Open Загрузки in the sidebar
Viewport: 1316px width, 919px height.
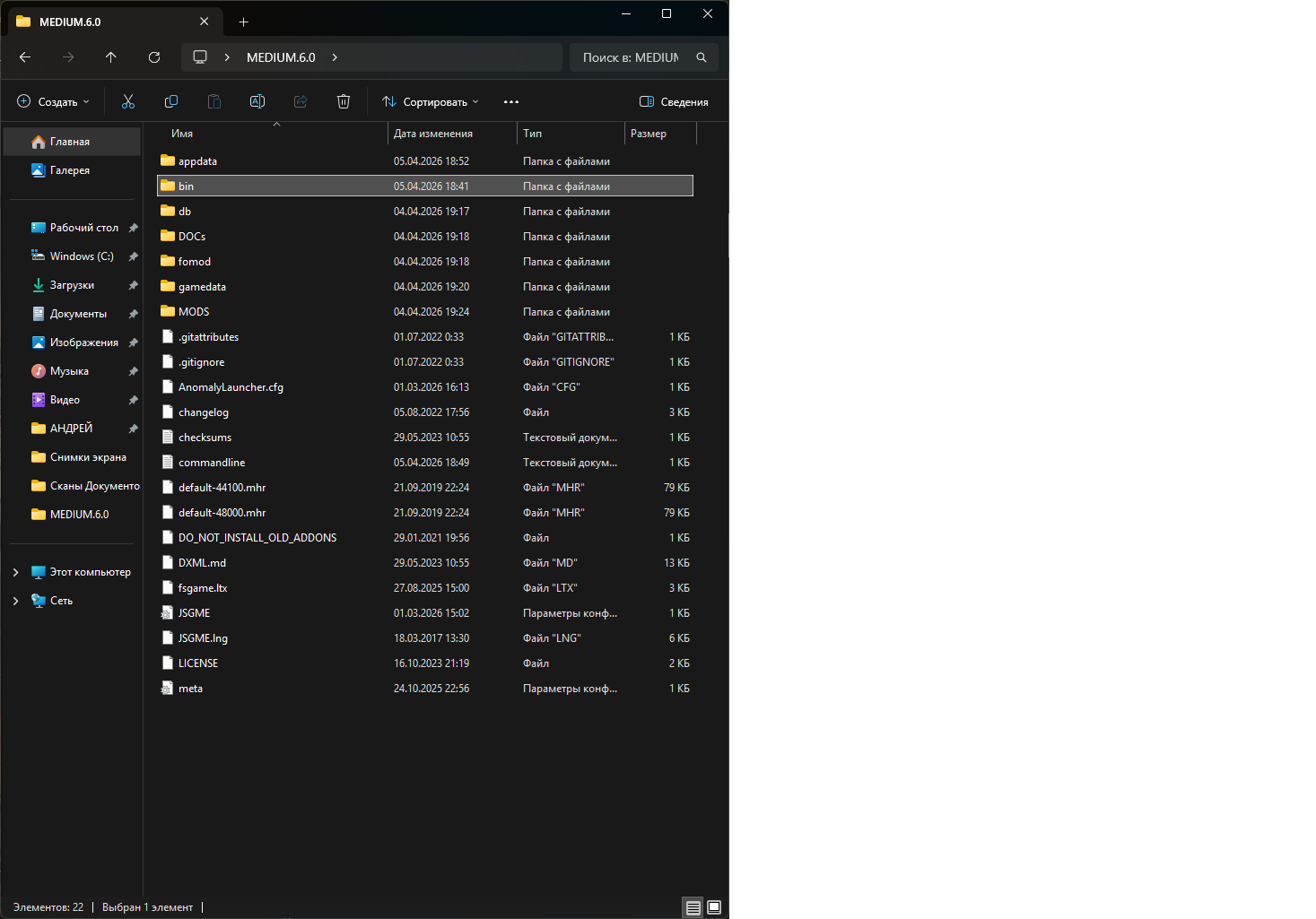72,285
